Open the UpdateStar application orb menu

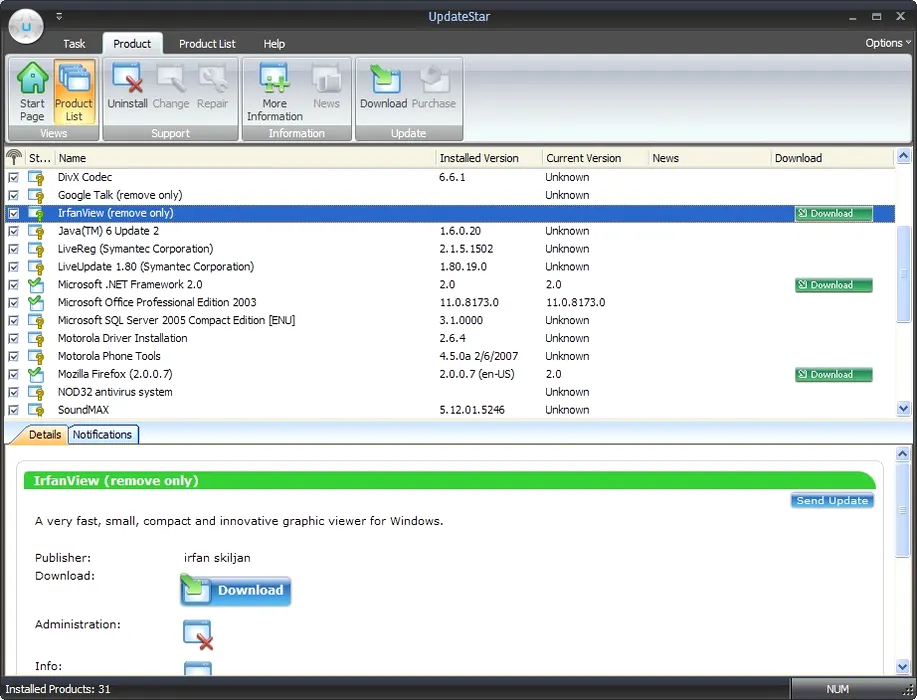coord(26,26)
